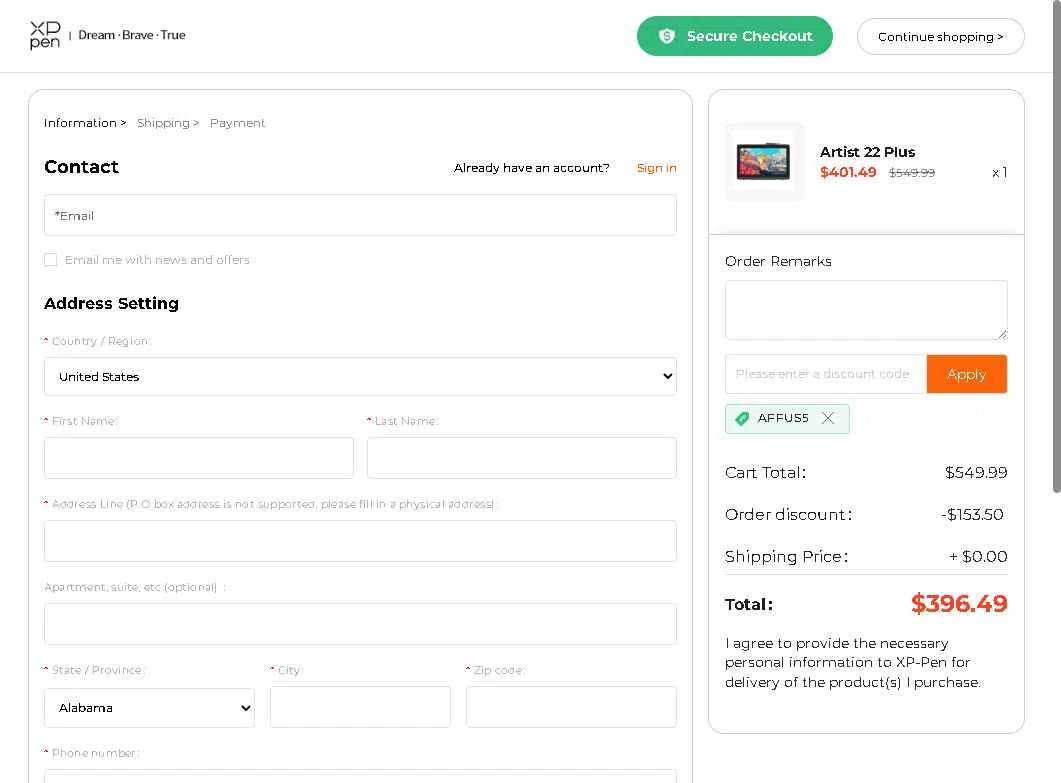
Task: Focus the Email input field
Action: click(x=360, y=215)
